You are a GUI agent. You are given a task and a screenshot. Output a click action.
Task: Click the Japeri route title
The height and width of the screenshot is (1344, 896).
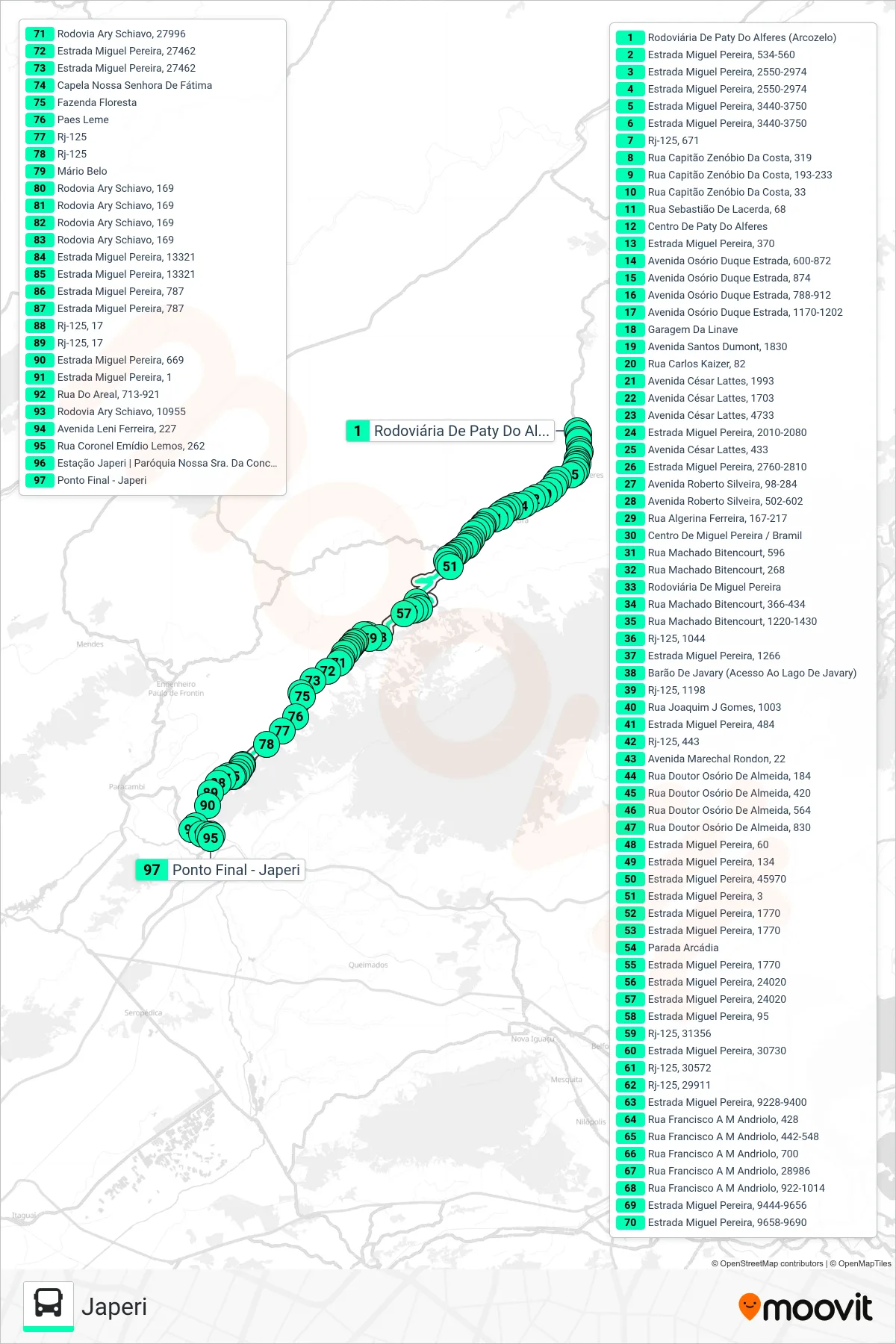[x=114, y=1307]
